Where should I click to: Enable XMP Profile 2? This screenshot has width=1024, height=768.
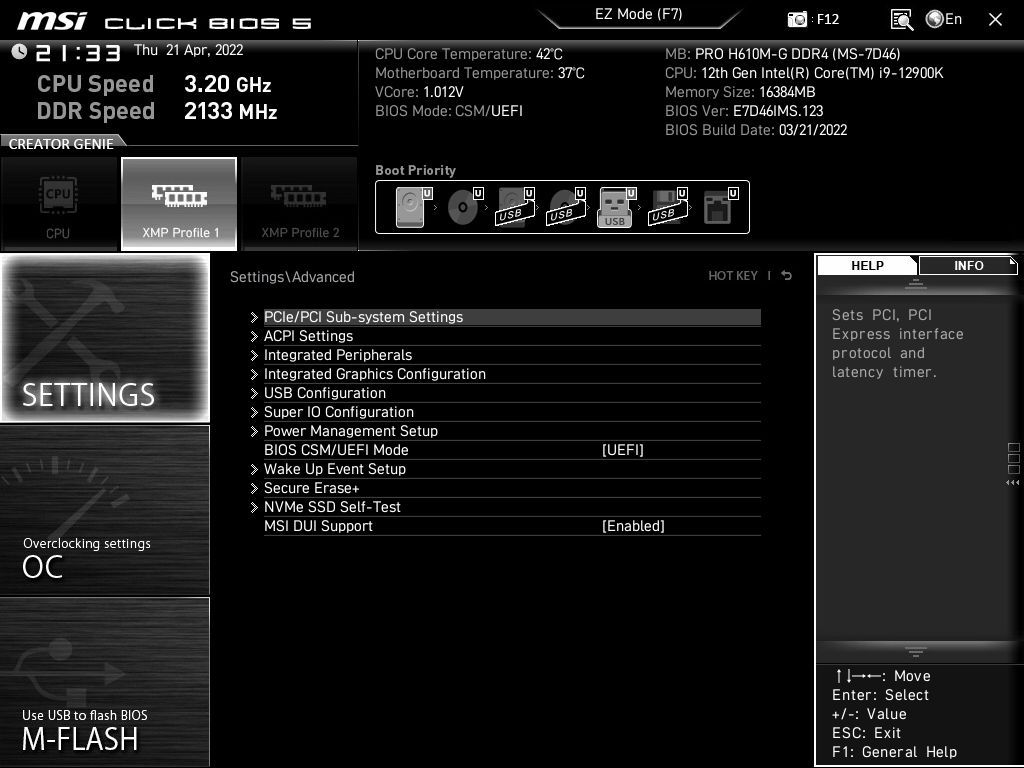[300, 204]
